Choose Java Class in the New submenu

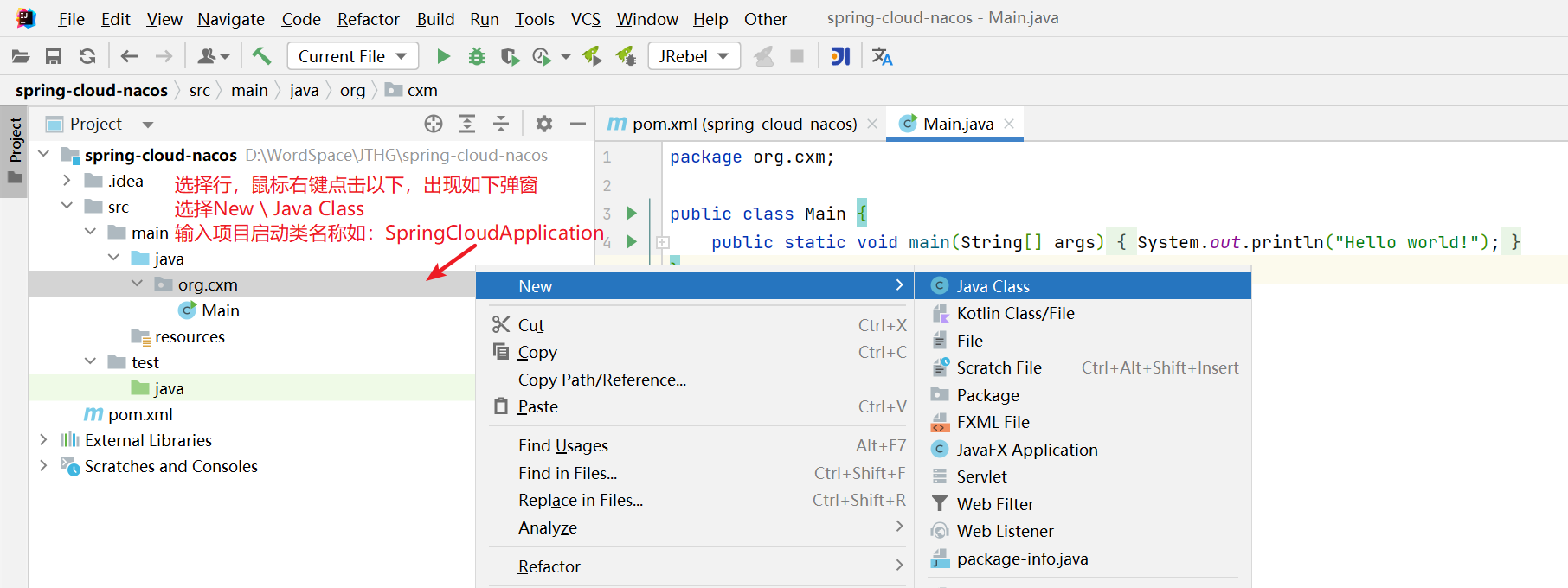click(x=1083, y=286)
